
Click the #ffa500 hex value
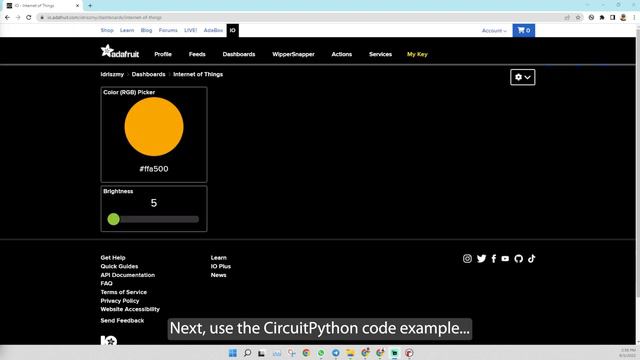(x=154, y=169)
